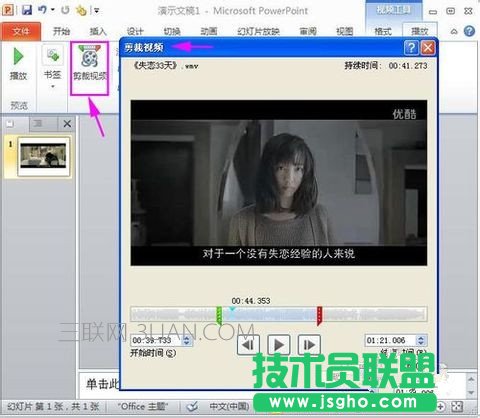Image resolution: width=480 pixels, height=418 pixels.
Task: Click the red end trim marker on timeline
Action: tap(319, 315)
